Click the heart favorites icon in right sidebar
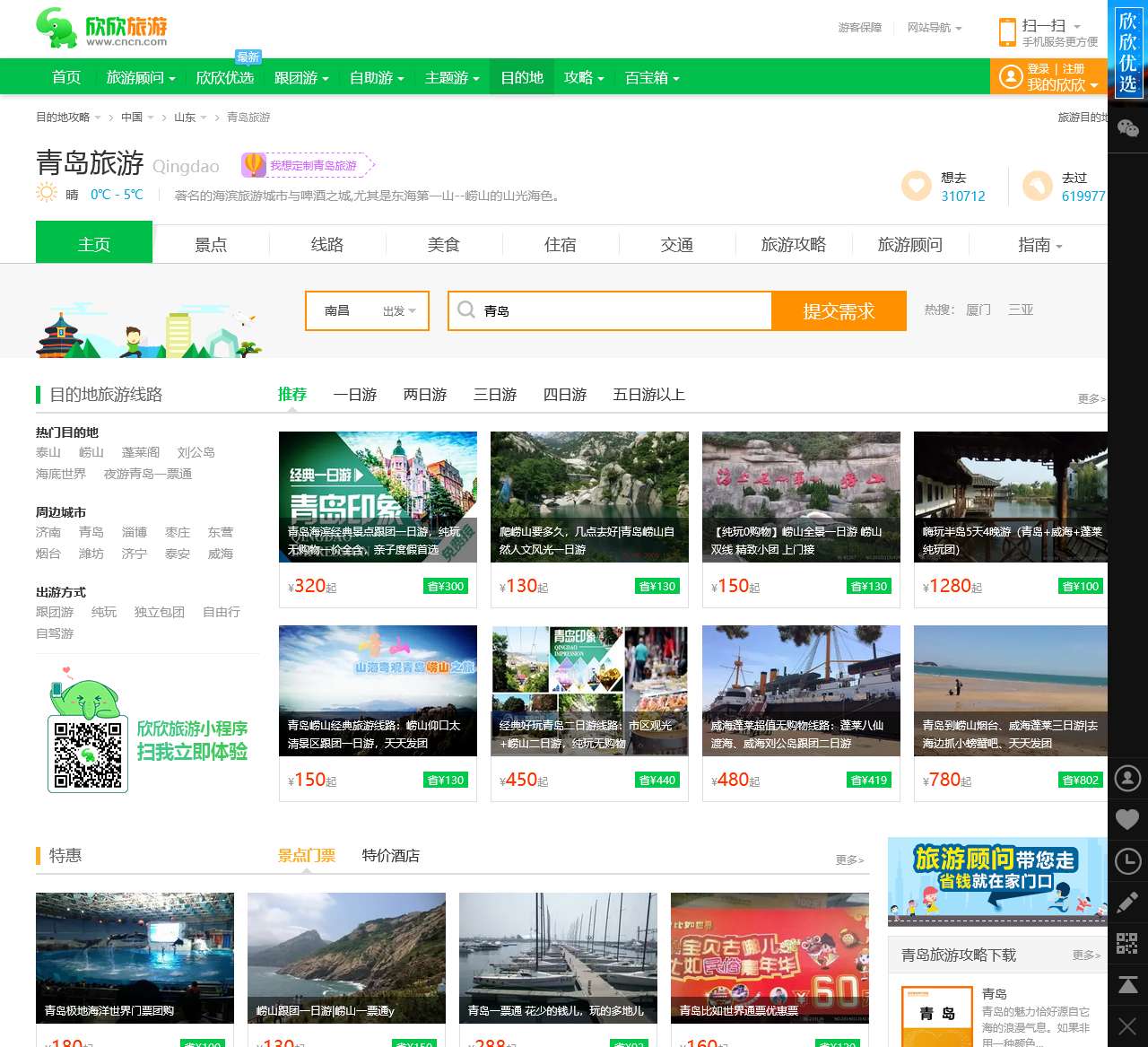The width and height of the screenshot is (1148, 1047). (x=1128, y=818)
